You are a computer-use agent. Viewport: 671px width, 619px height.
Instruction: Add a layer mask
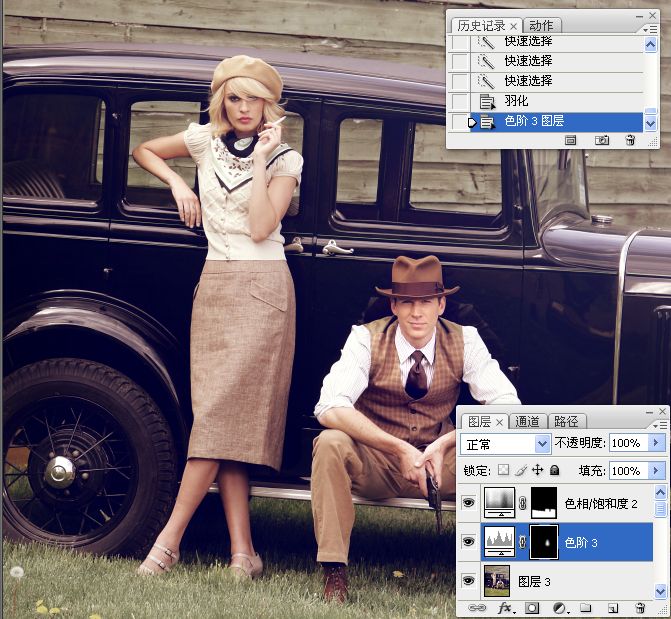tap(532, 607)
